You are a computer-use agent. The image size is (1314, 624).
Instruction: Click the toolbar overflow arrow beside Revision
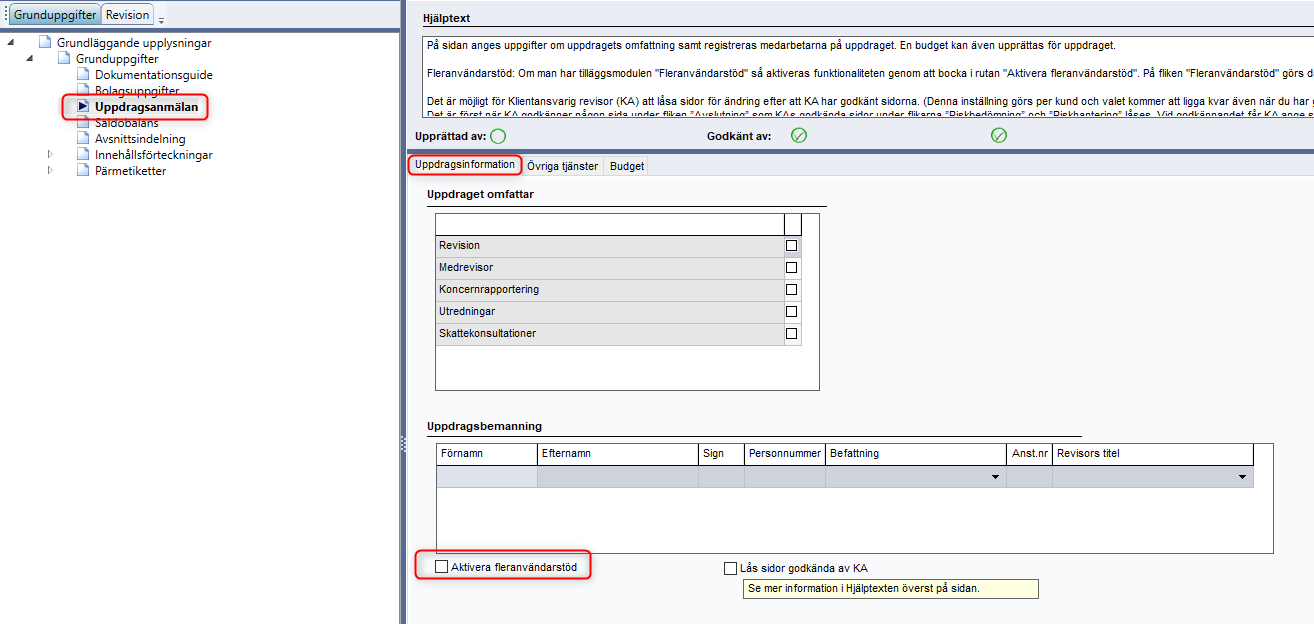click(x=162, y=19)
